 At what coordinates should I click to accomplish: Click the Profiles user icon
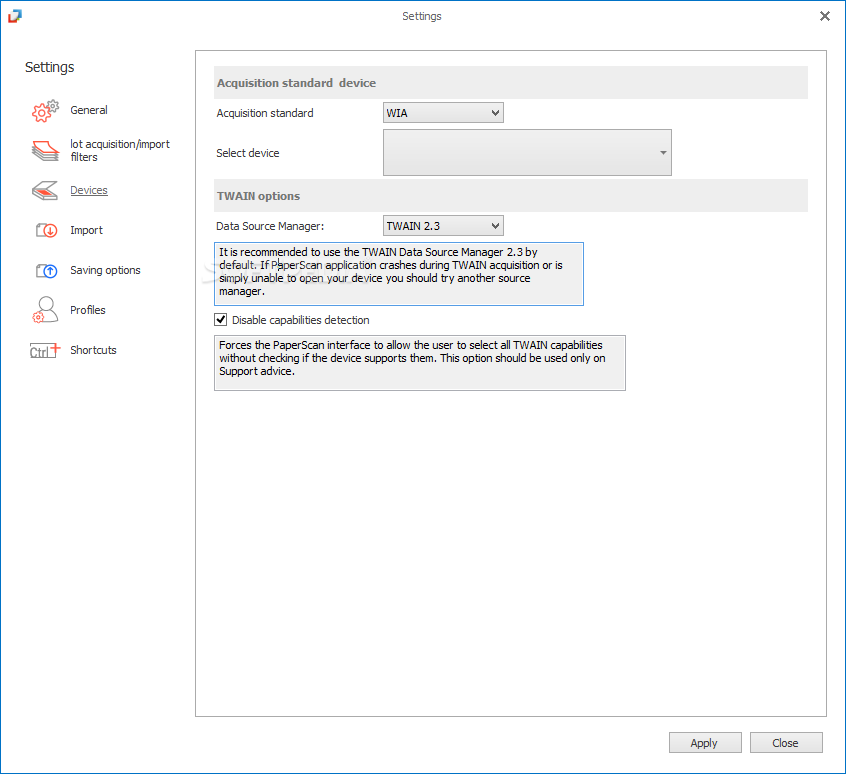tap(45, 310)
